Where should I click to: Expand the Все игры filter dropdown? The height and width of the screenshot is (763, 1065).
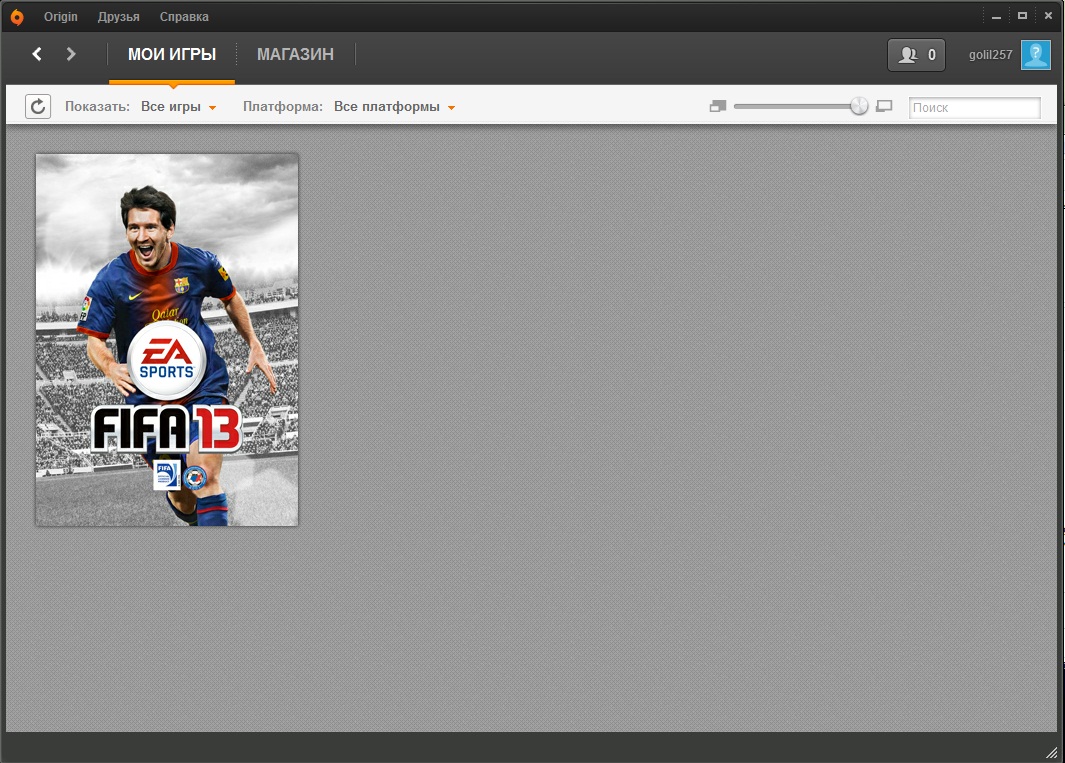[x=179, y=107]
